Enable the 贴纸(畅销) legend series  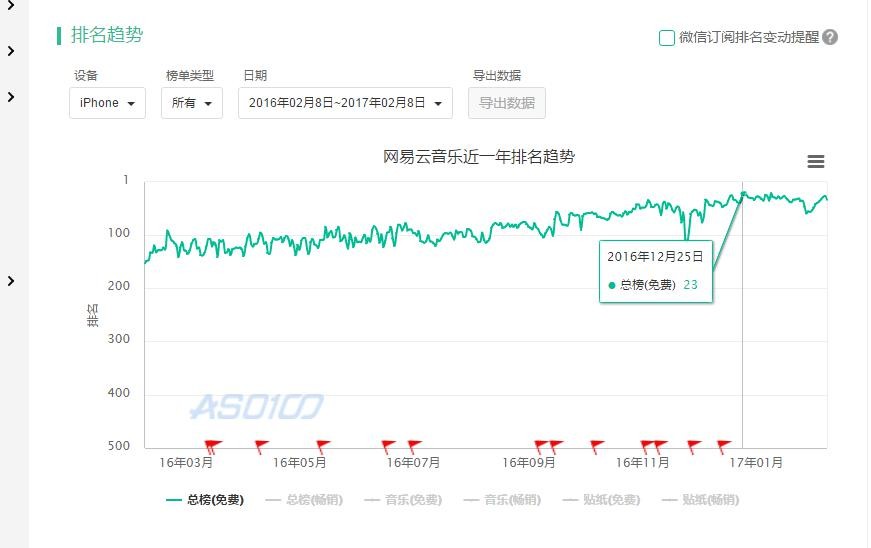[700, 500]
